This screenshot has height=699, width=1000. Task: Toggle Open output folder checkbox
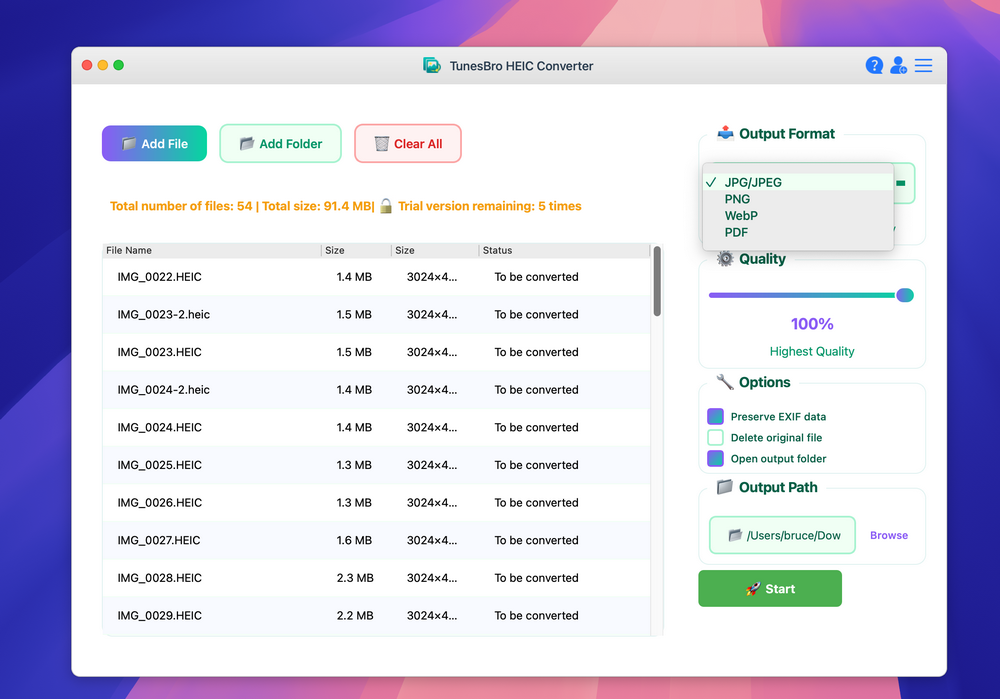(716, 459)
